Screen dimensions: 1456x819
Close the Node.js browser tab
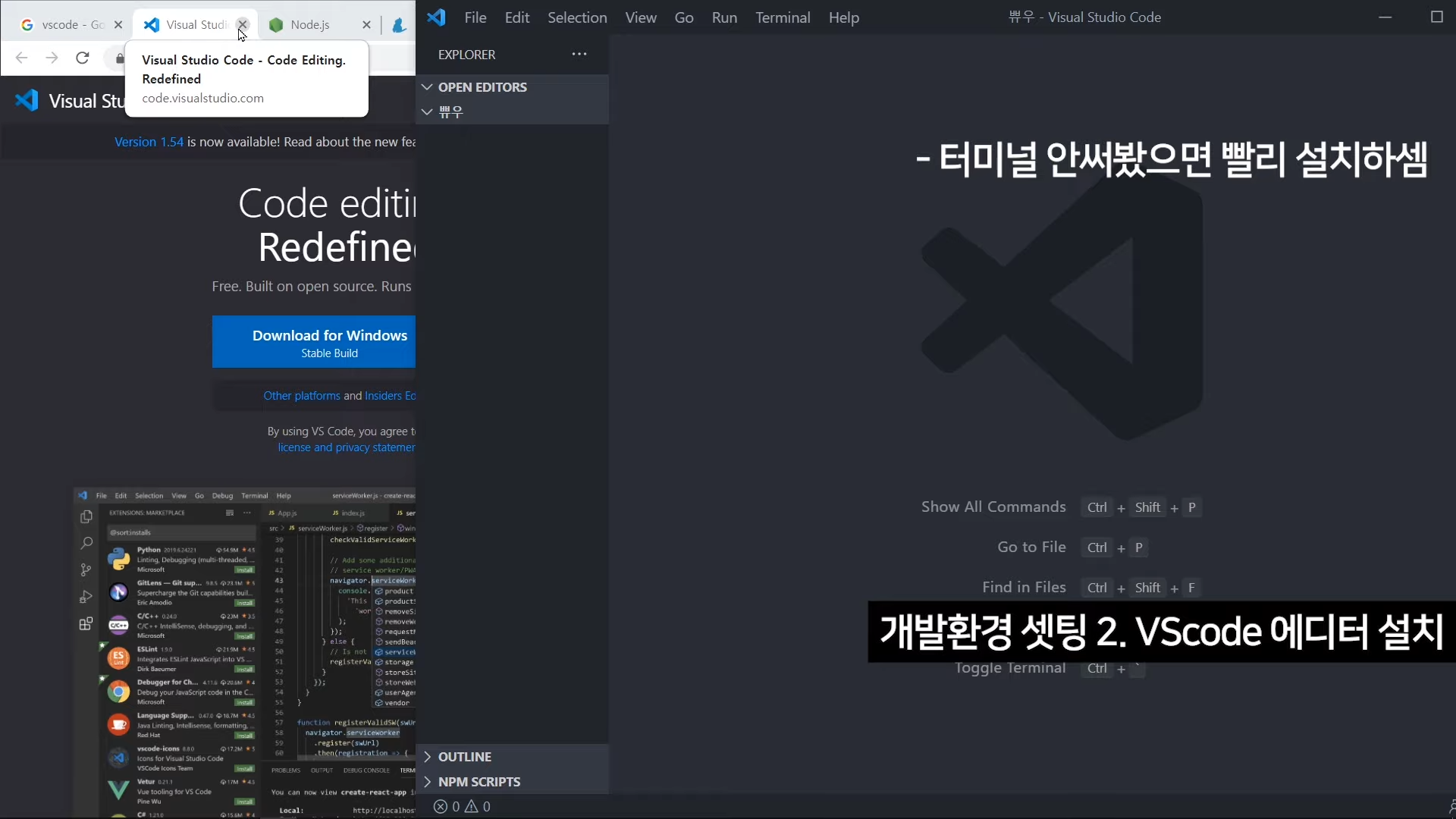tap(366, 25)
